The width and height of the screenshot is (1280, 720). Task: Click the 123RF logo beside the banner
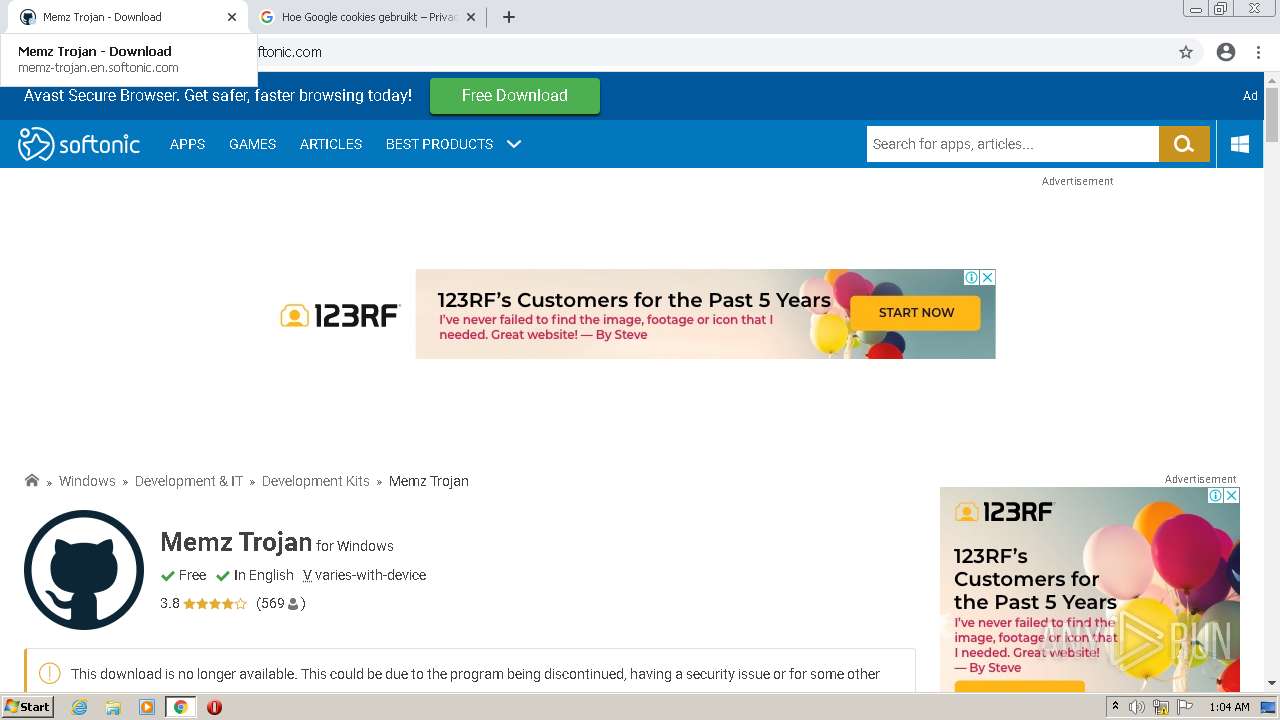pos(340,316)
